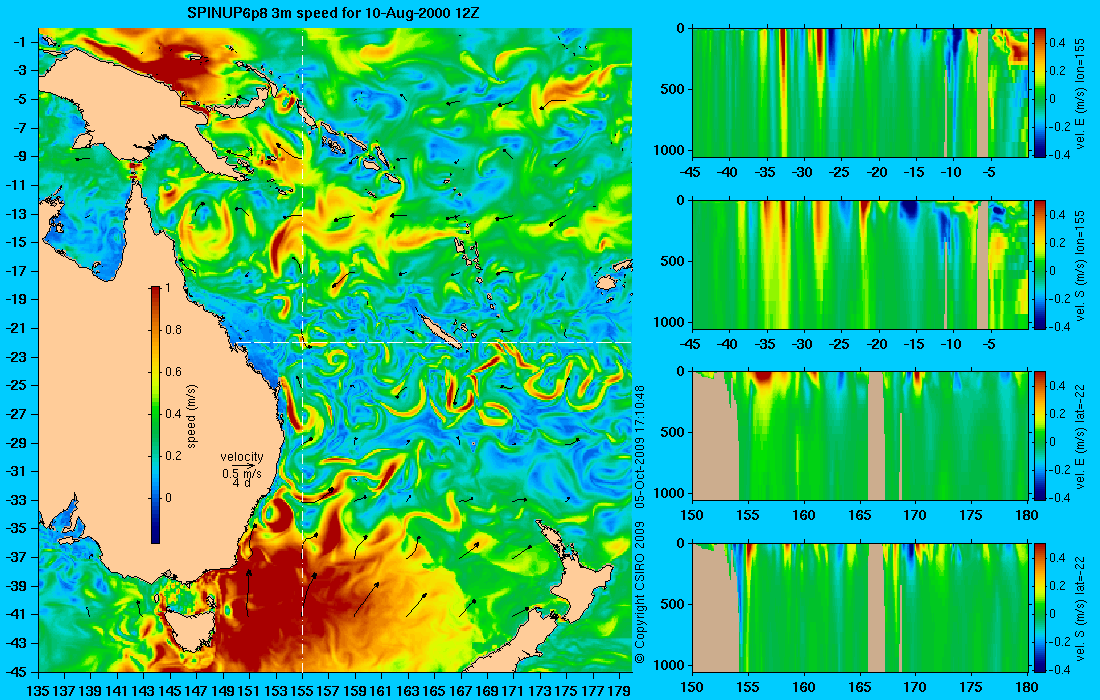Click the '179' longitude tick below the map
Viewport: 1100px width, 700px height.
[619, 690]
